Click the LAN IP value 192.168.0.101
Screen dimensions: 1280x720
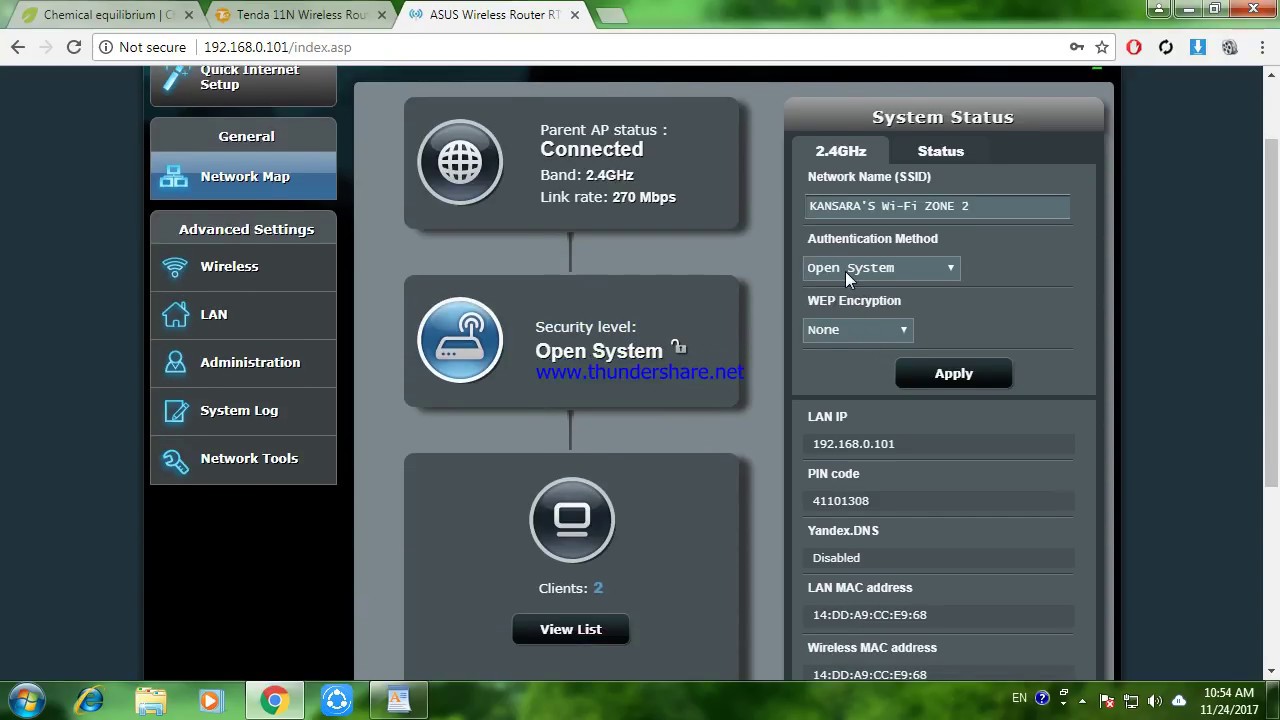(x=853, y=444)
